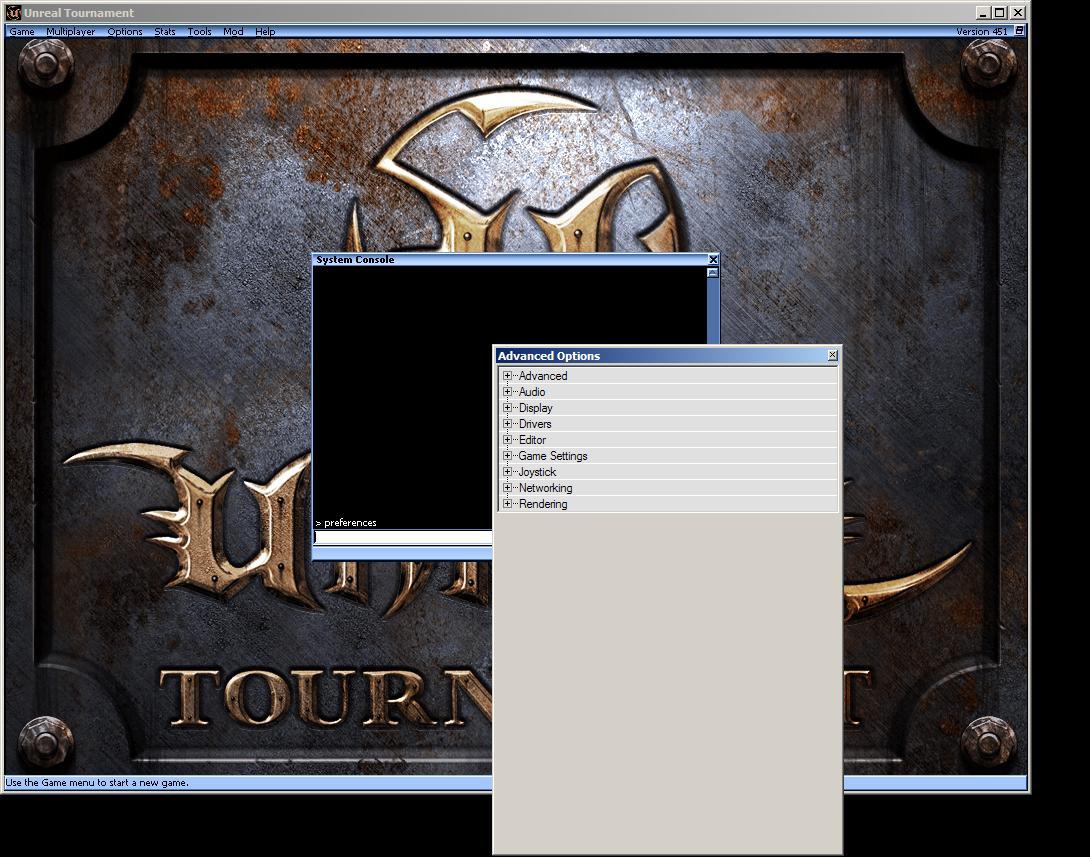Click the status bar hint about Game menu
Viewport: 1090px width, 857px height.
[97, 783]
